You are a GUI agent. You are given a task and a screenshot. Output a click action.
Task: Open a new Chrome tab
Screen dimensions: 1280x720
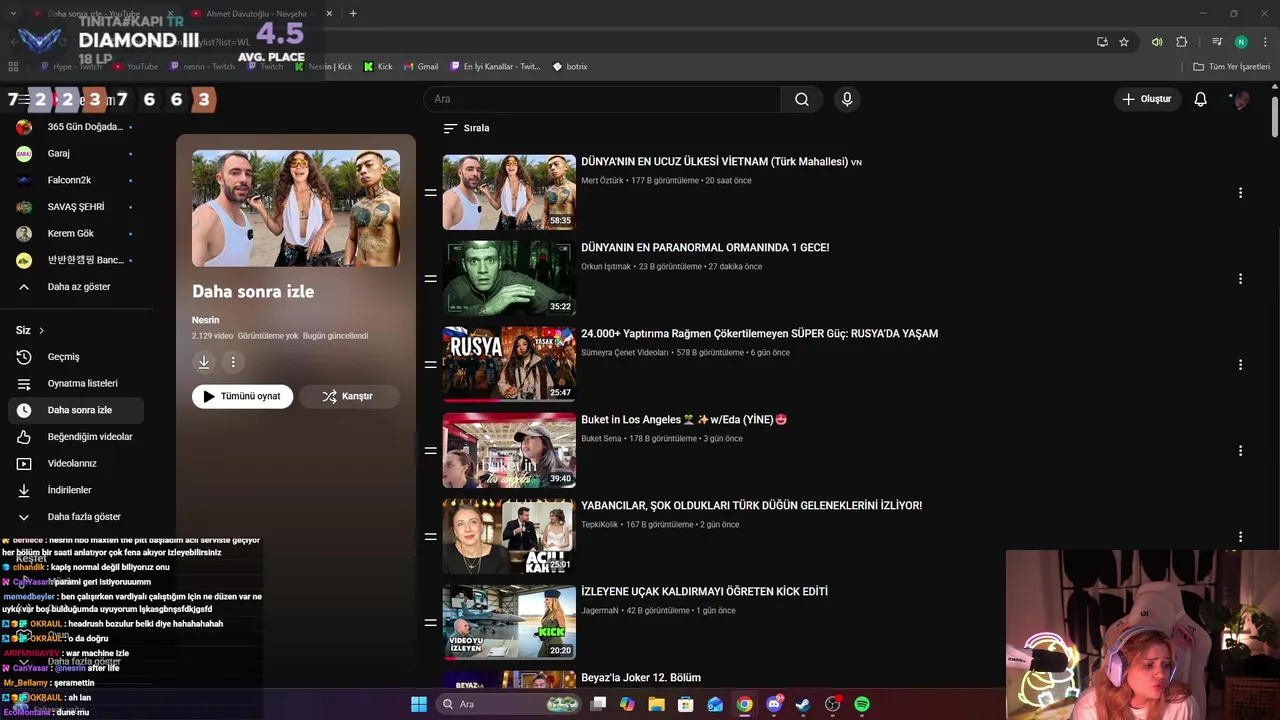353,14
